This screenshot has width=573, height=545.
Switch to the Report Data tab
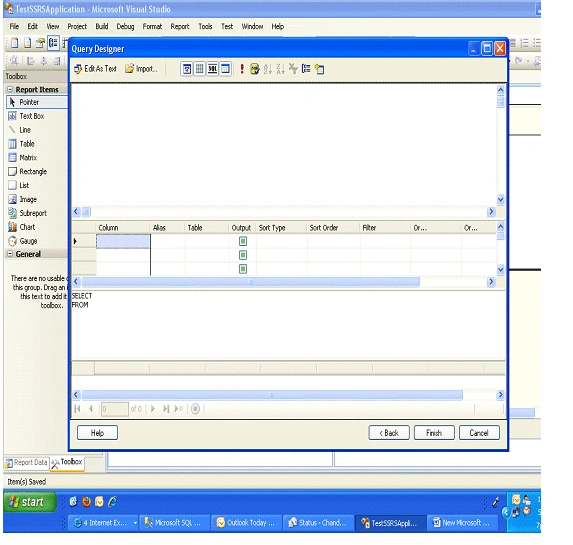coord(27,463)
